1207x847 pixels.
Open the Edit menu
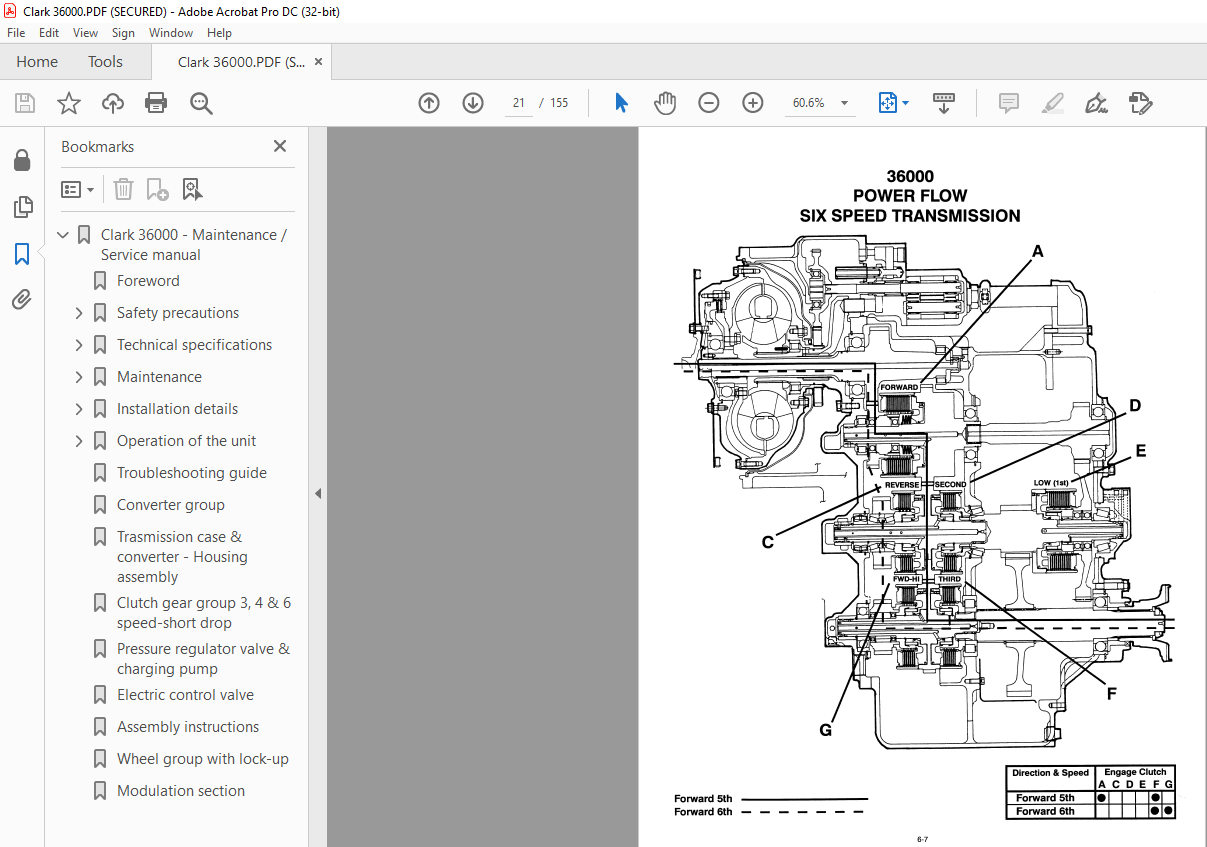pos(49,33)
